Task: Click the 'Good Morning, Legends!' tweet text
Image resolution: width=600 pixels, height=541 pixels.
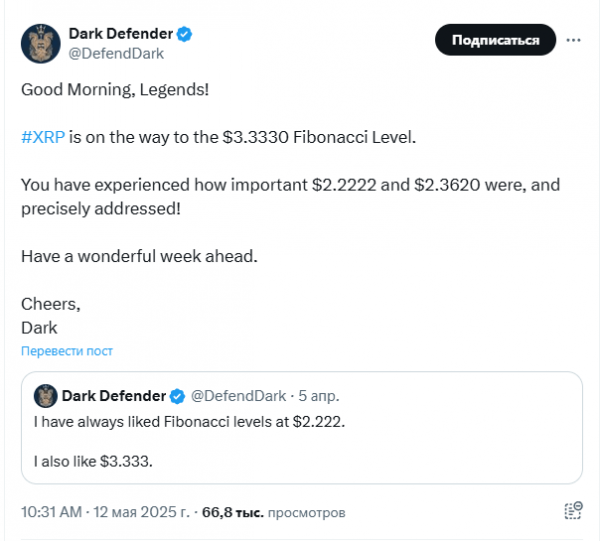Action: click(115, 90)
